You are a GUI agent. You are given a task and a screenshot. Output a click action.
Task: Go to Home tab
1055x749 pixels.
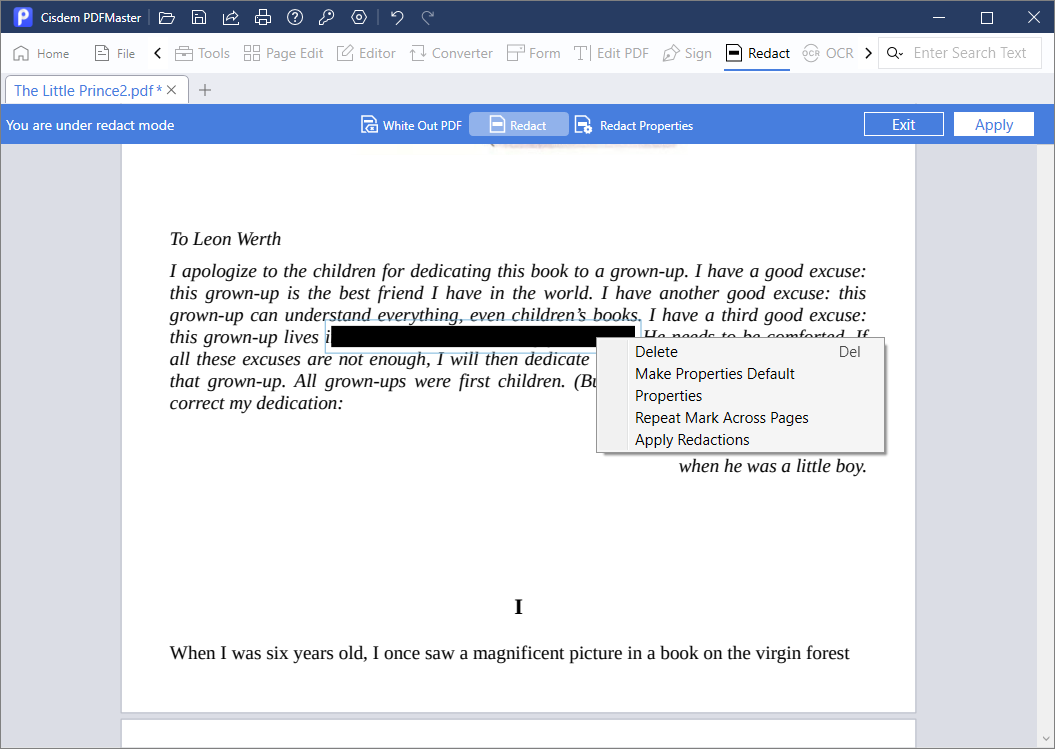pyautogui.click(x=41, y=53)
